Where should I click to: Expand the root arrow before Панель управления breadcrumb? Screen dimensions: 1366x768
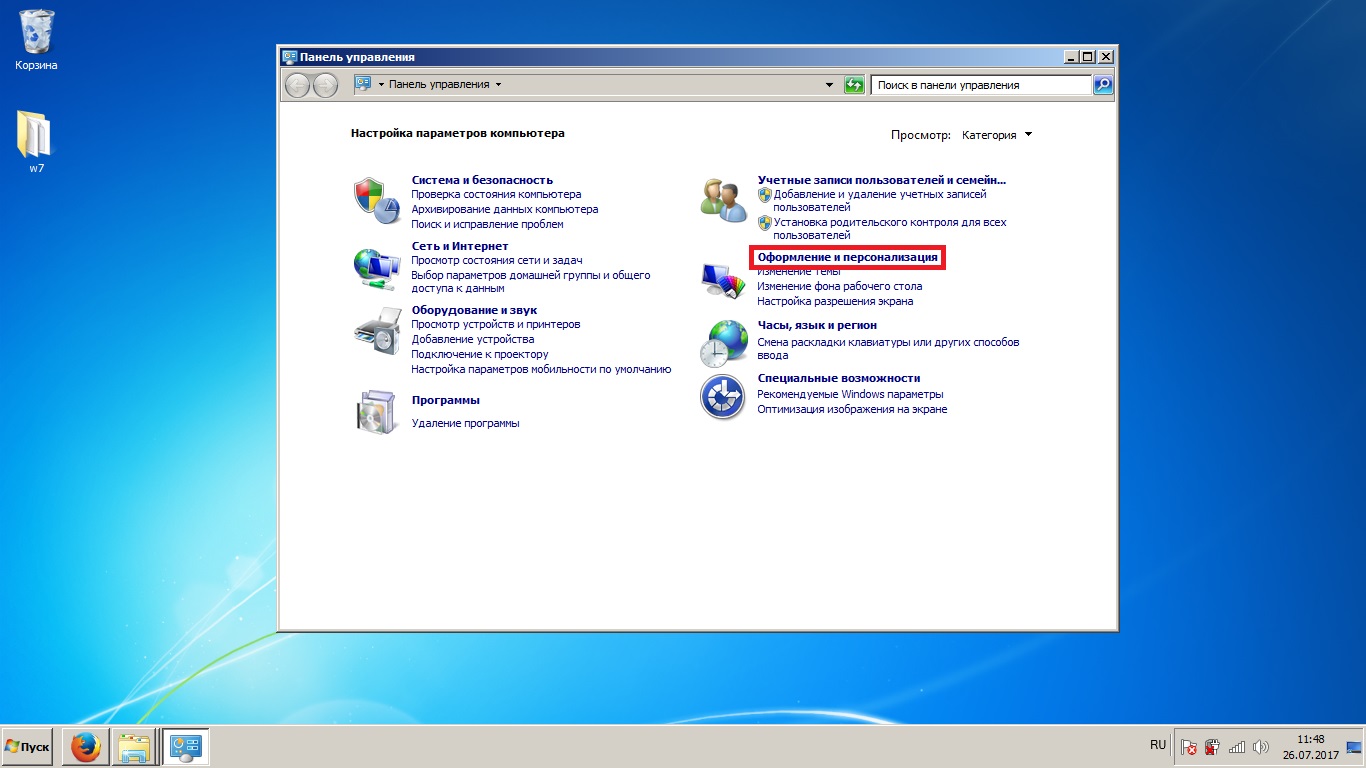(x=381, y=85)
